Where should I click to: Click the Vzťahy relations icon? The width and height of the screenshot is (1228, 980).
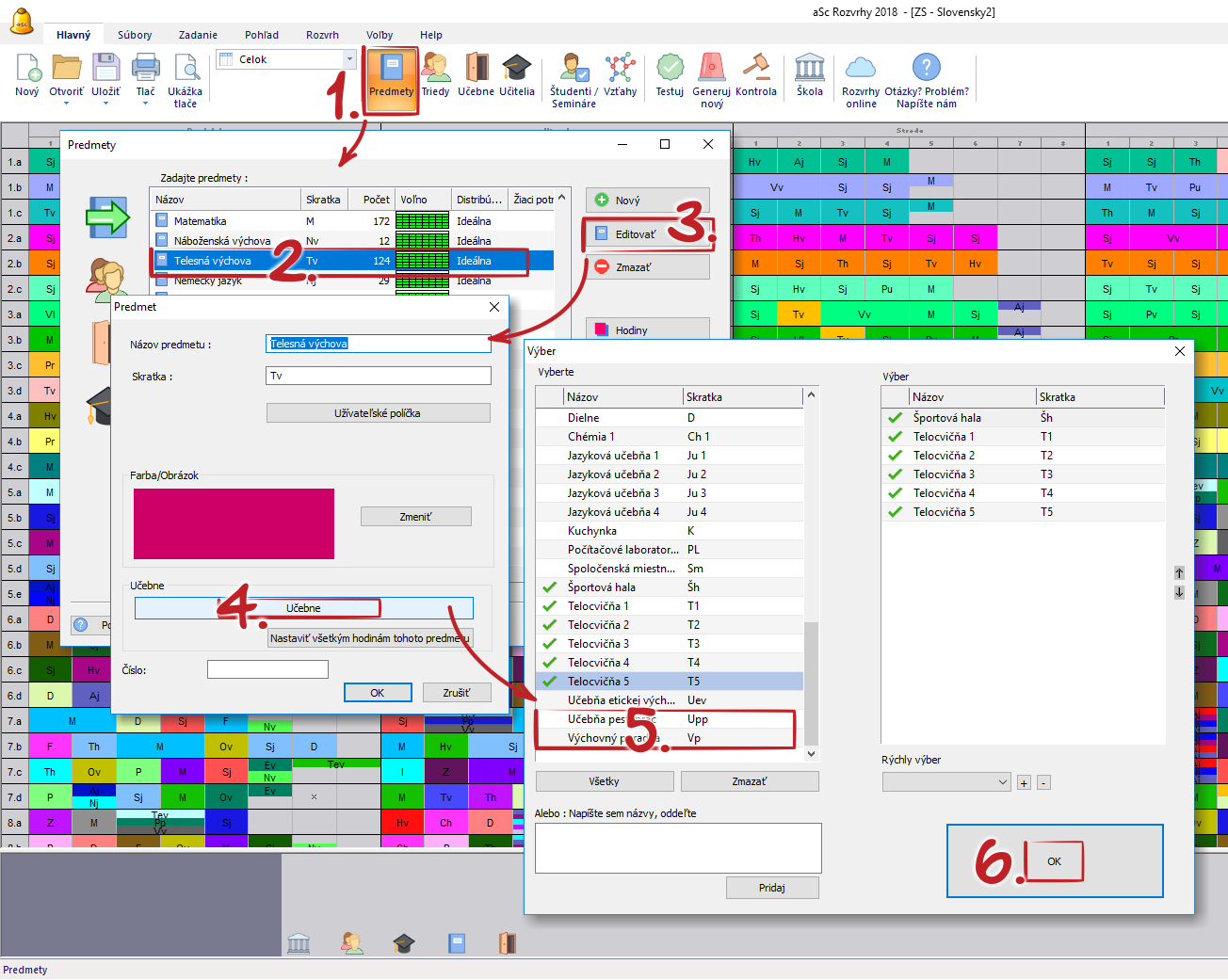620,74
